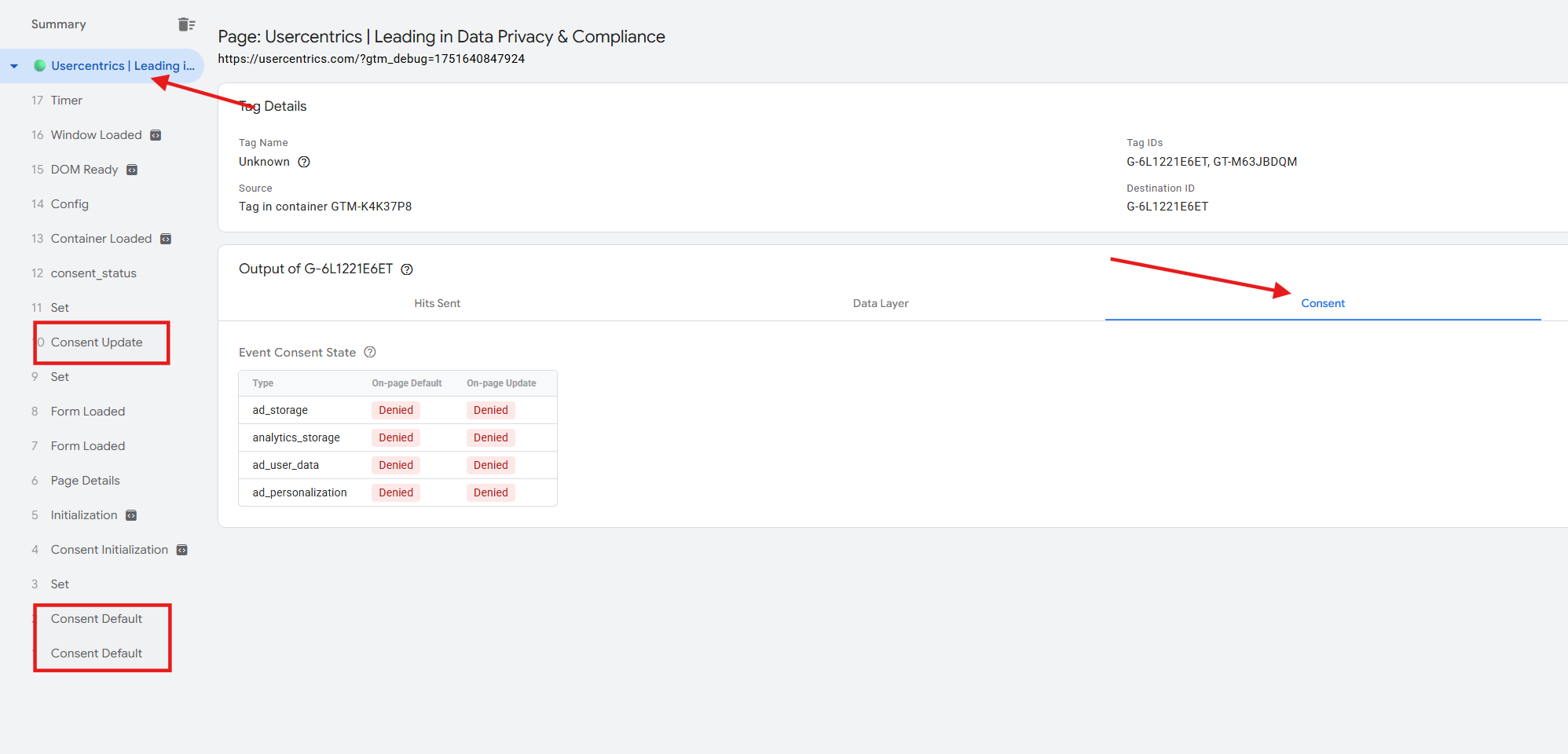The height and width of the screenshot is (754, 1568).
Task: Click ad_personalization On-page Default Denied badge
Action: click(x=396, y=492)
